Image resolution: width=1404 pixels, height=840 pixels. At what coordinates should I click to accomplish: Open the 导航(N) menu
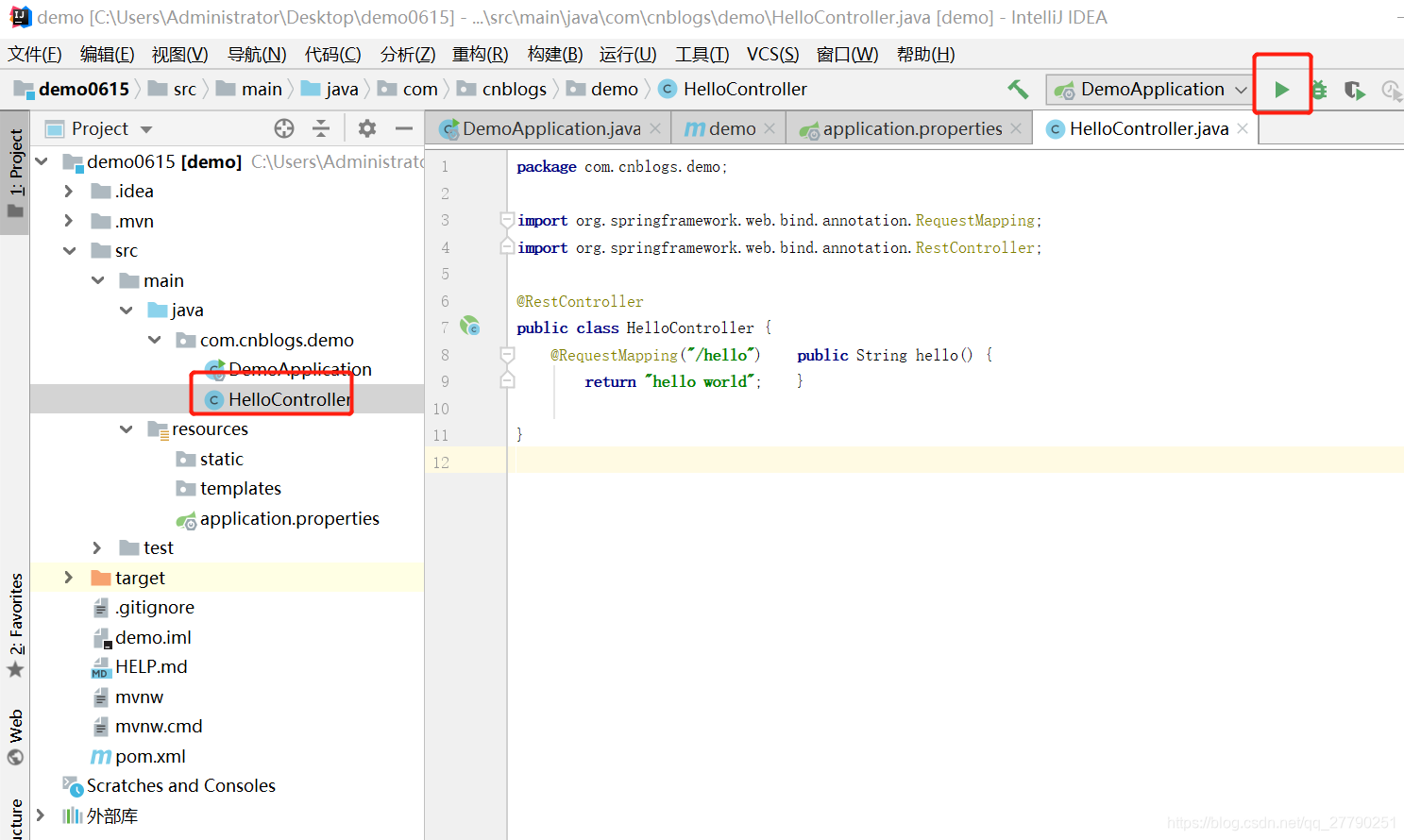coord(257,55)
